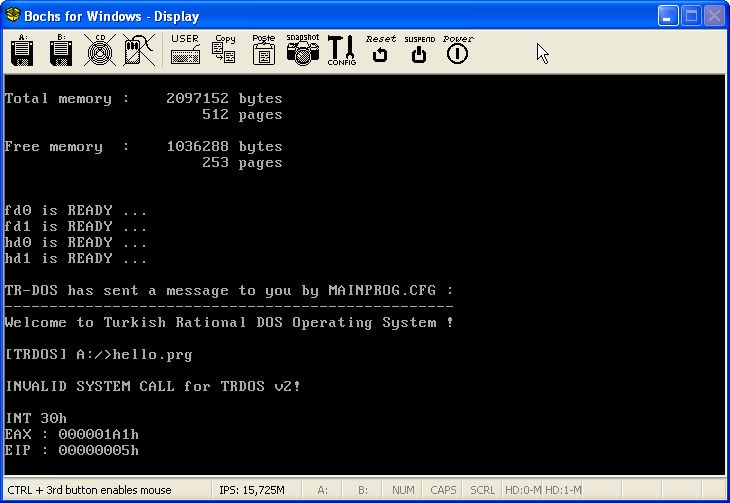The image size is (730, 503).
Task: Click the floppy A: drive icon
Action: tap(21, 50)
